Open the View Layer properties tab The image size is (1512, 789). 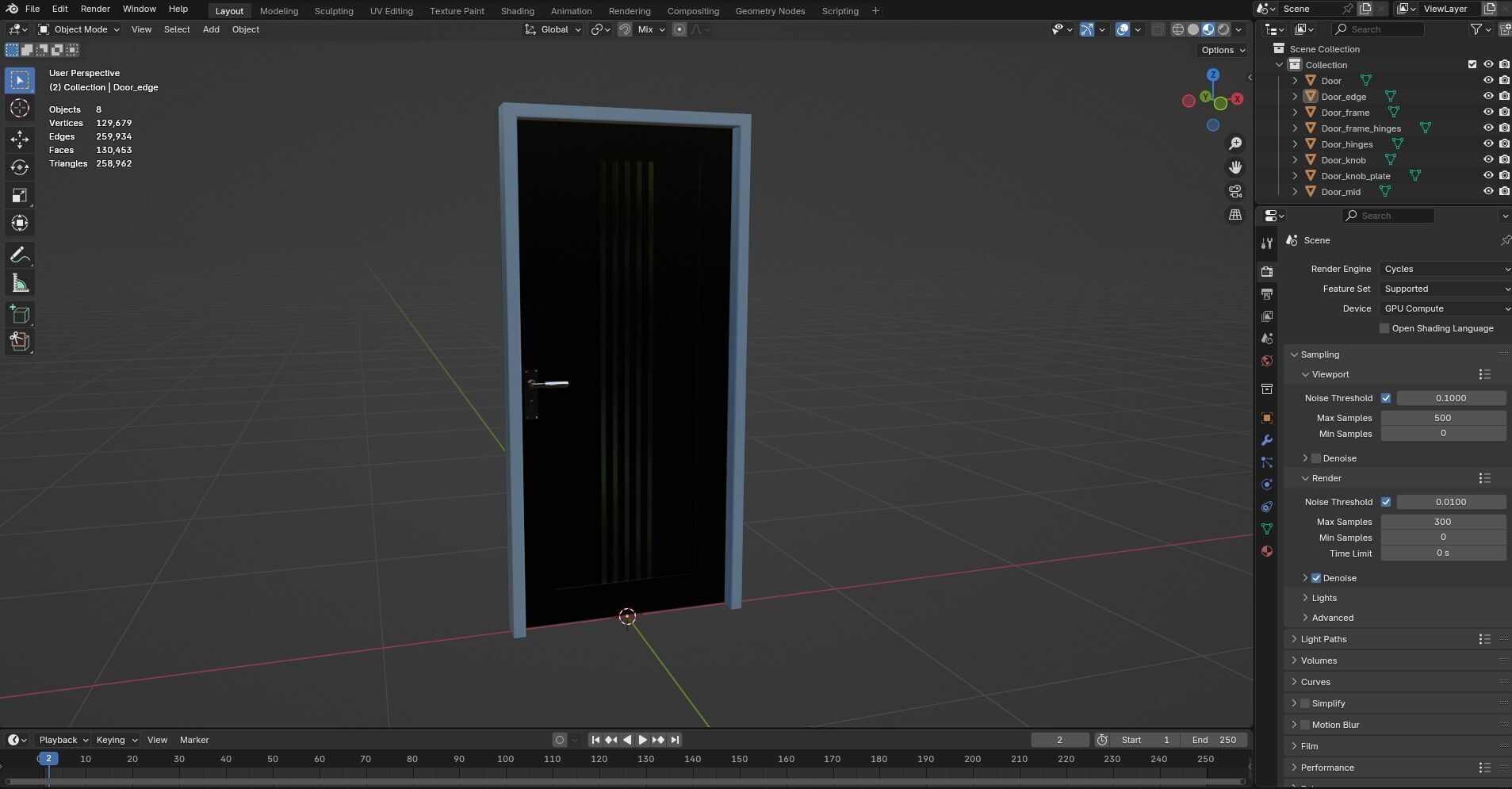pyautogui.click(x=1267, y=316)
